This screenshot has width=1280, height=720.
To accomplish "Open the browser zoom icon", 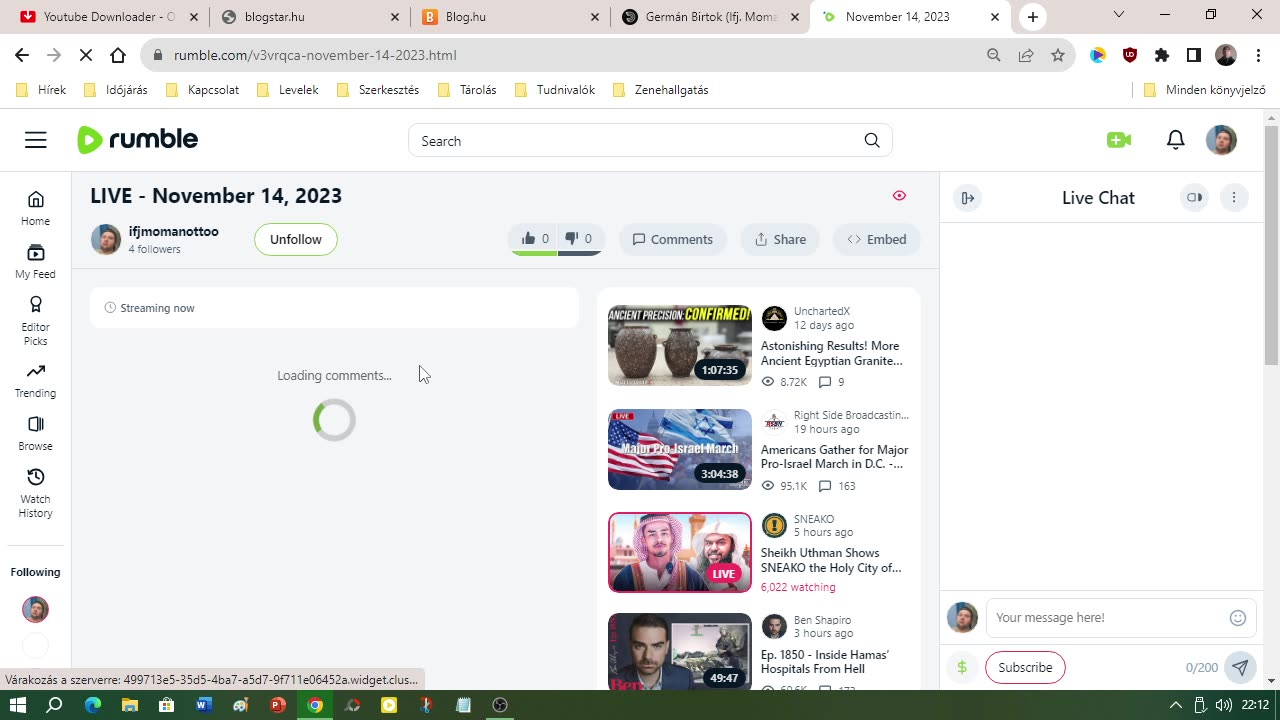I will (993, 56).
